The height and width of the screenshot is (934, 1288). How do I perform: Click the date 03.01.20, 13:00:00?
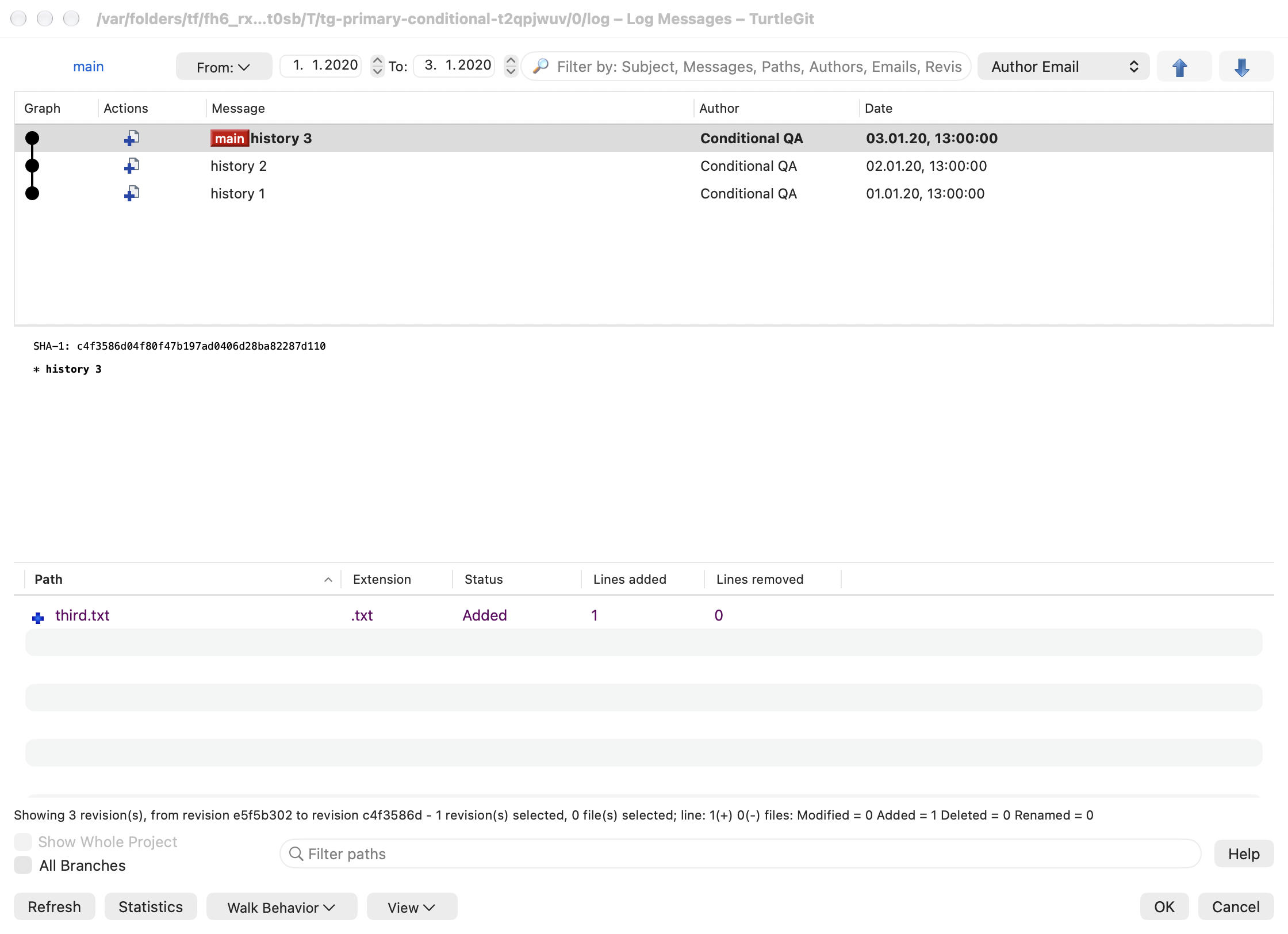click(x=931, y=138)
